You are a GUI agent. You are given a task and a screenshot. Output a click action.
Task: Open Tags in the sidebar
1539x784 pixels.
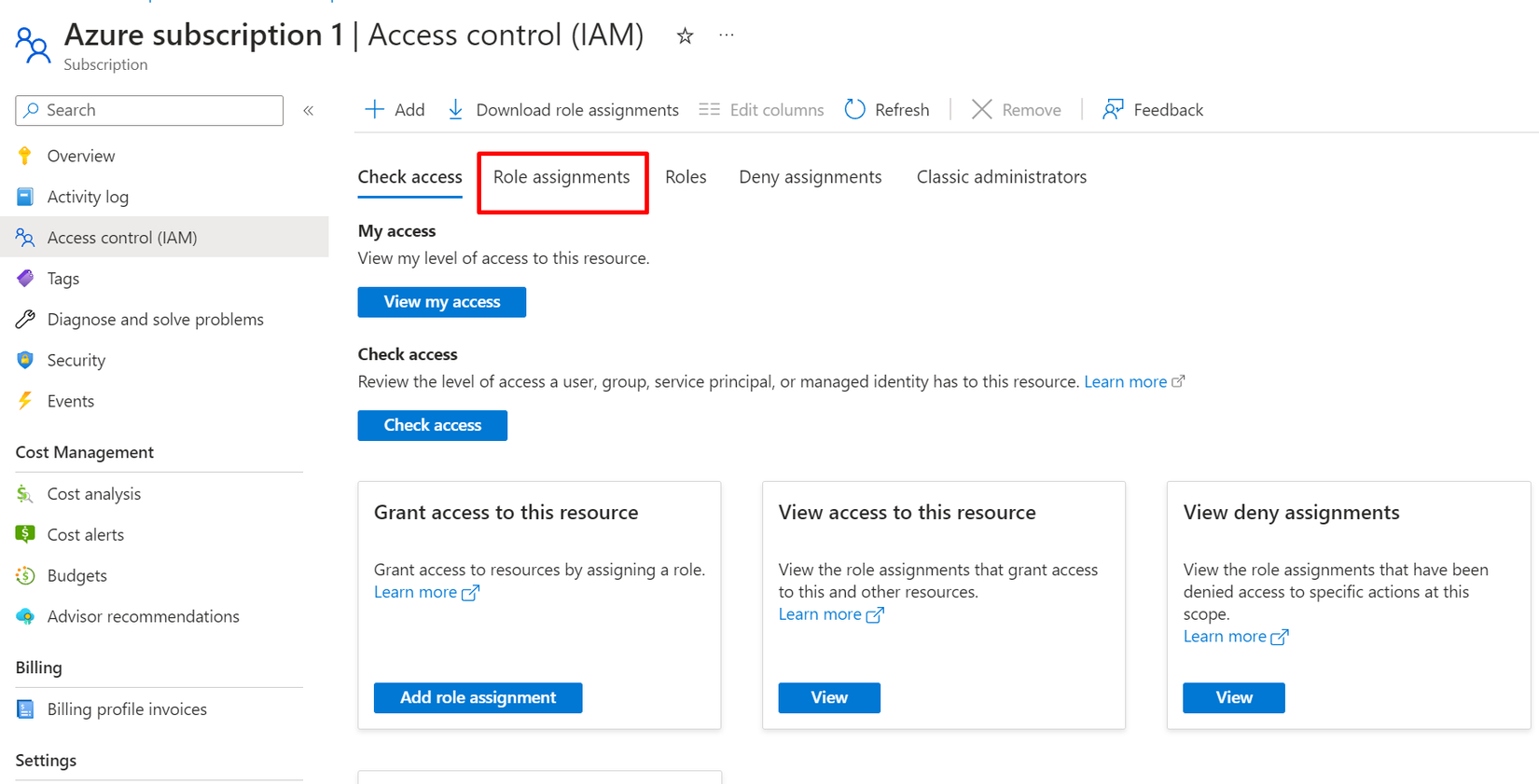(x=62, y=279)
